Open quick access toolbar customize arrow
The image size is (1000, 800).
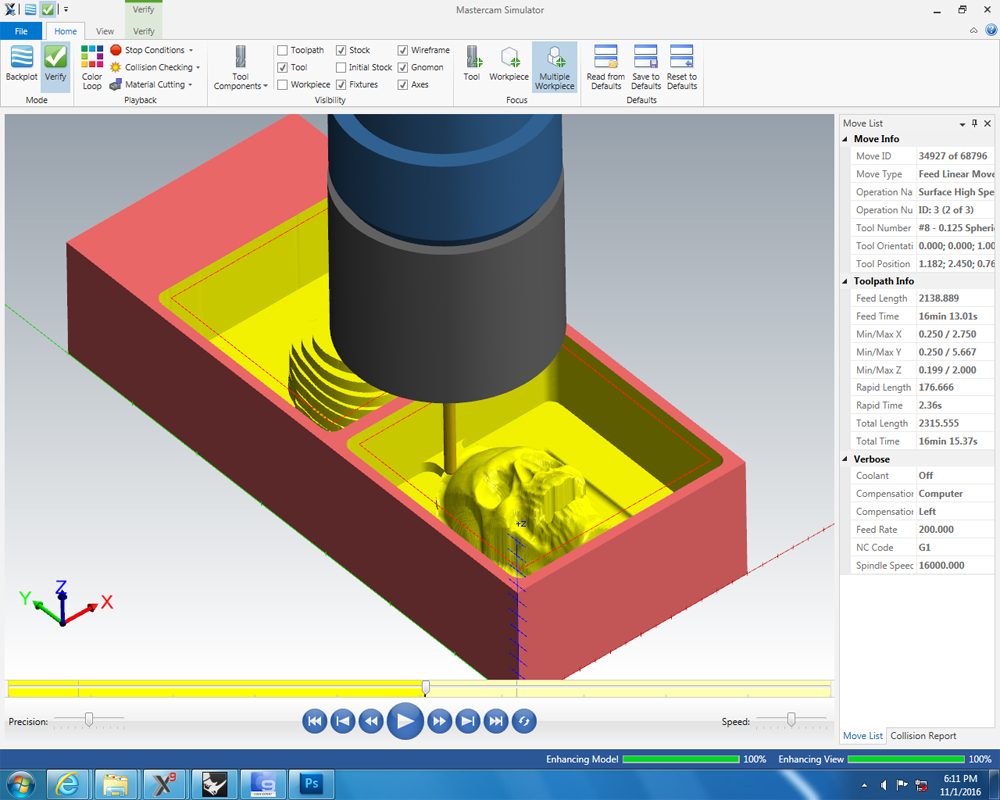66,10
